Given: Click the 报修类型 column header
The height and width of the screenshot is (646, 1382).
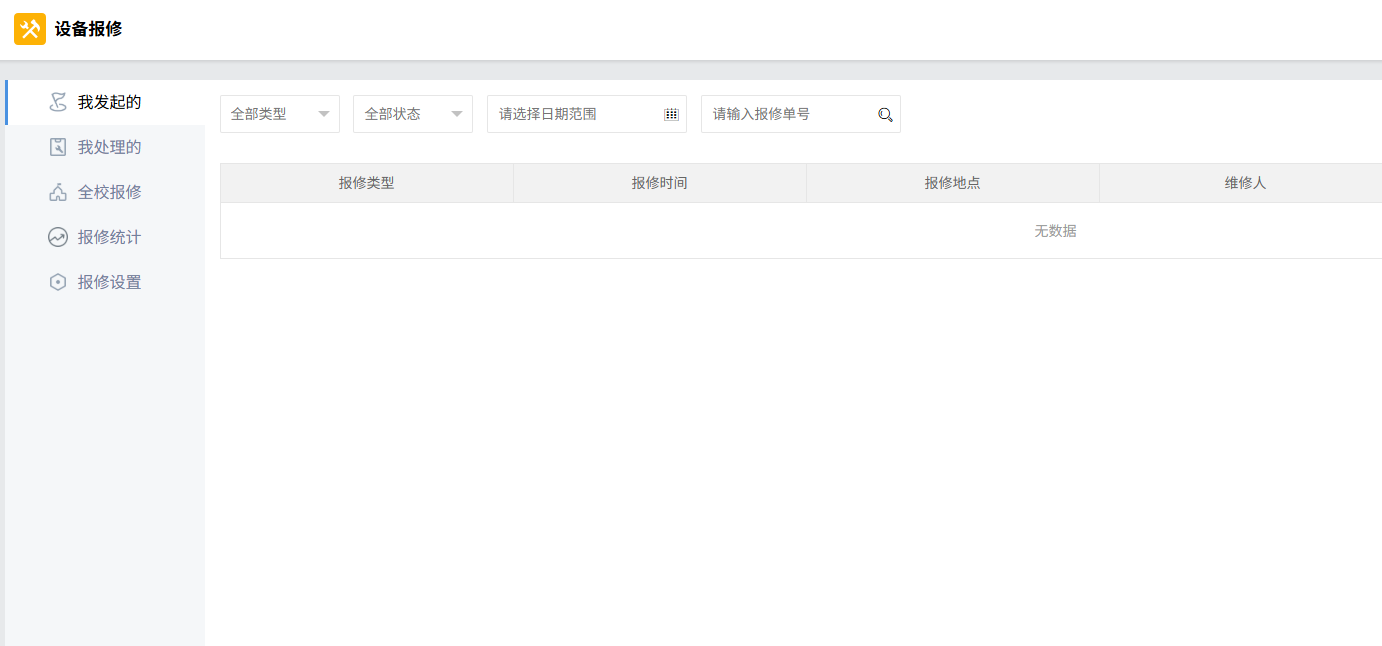Looking at the screenshot, I should pyautogui.click(x=367, y=183).
